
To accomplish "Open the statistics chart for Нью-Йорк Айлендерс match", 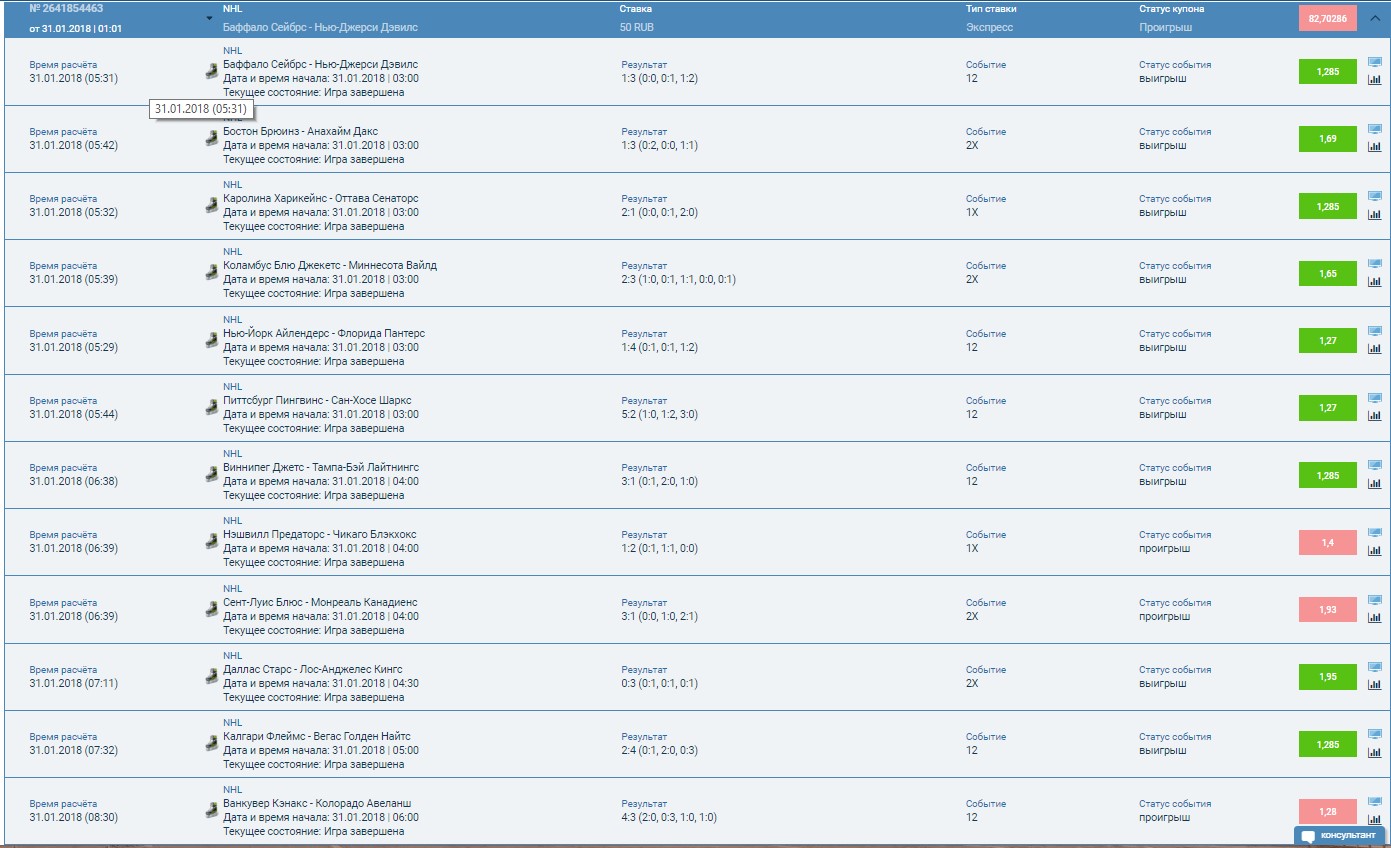I will (1374, 349).
